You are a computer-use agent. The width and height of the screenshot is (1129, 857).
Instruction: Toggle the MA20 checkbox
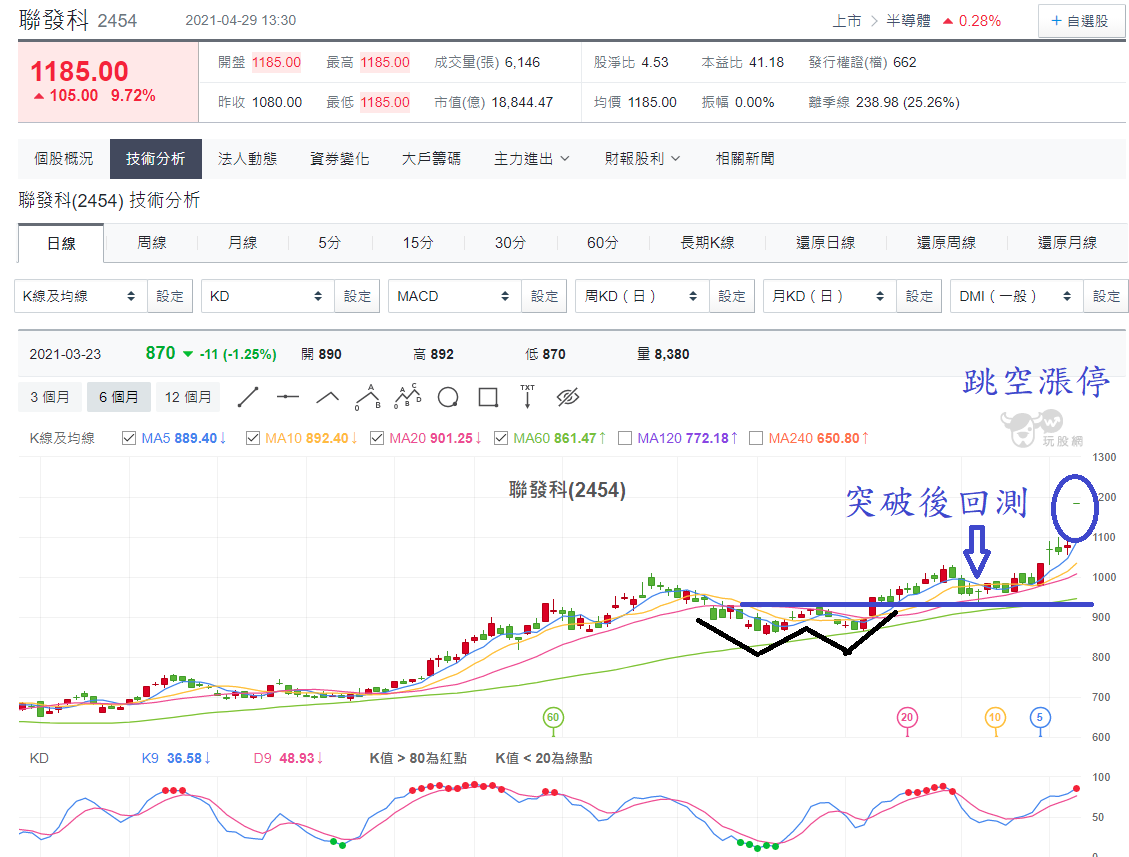(x=377, y=438)
